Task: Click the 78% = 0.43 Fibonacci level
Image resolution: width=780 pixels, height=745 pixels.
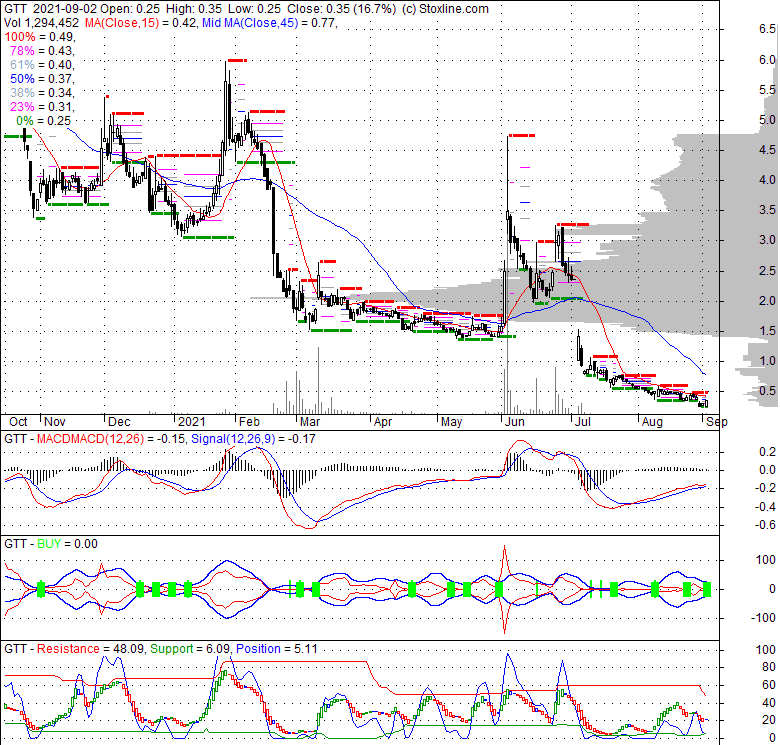Action: click(42, 51)
